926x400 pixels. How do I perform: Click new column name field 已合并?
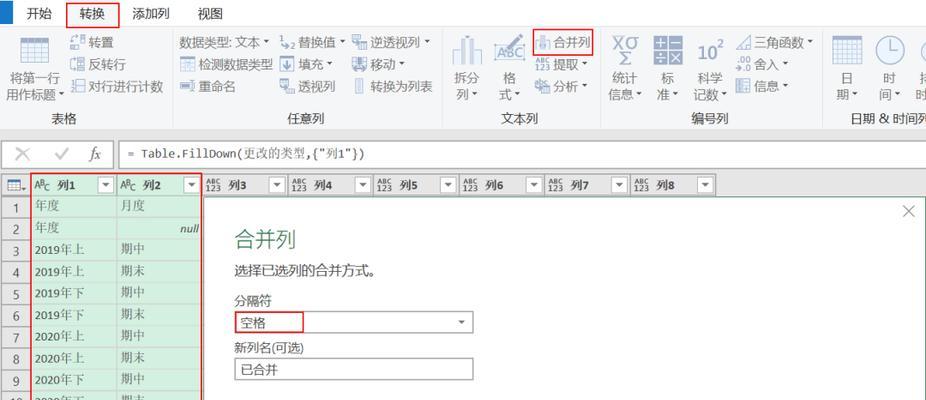pos(354,369)
